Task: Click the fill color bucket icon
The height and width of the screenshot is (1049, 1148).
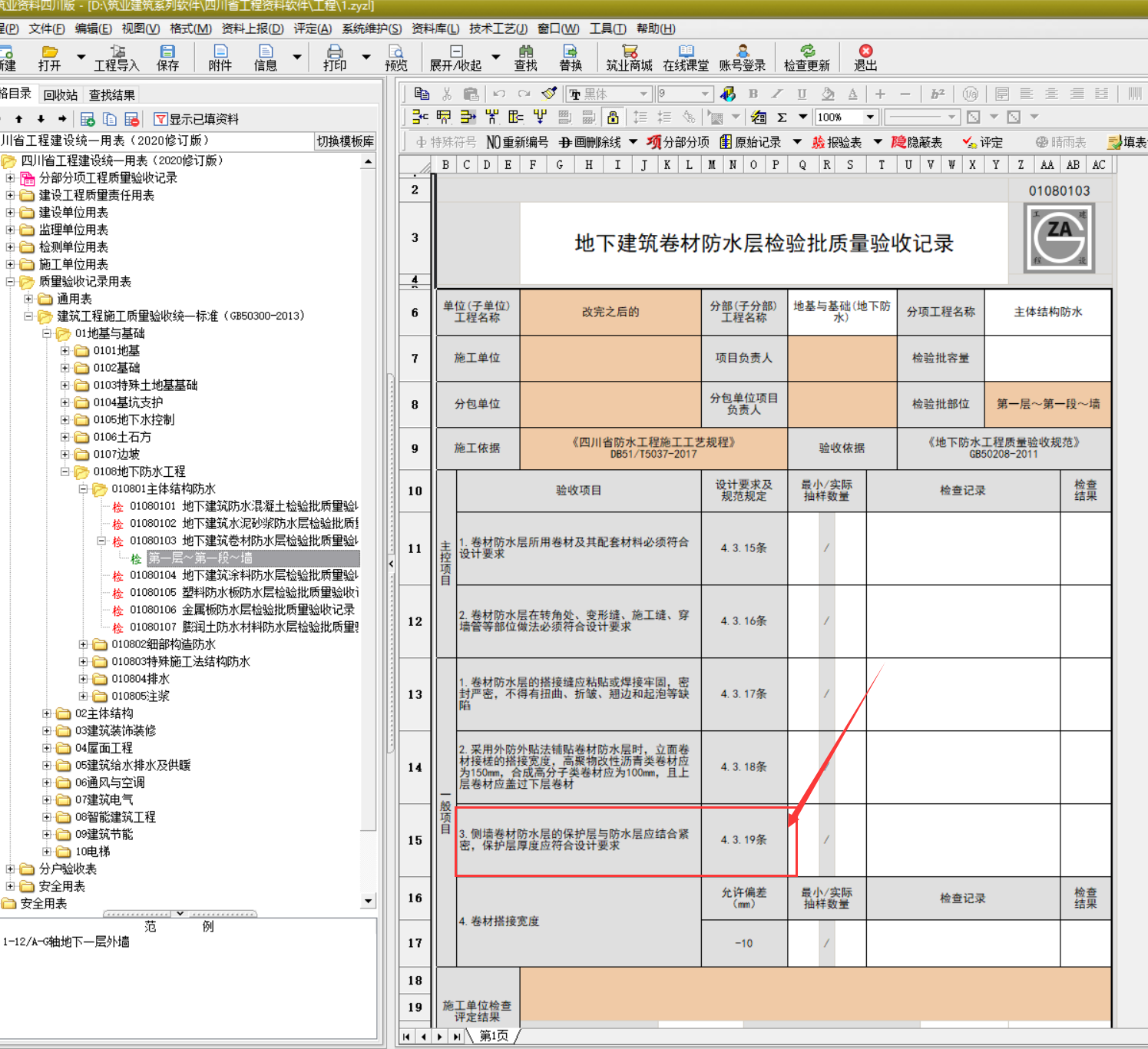Action: pos(828,94)
